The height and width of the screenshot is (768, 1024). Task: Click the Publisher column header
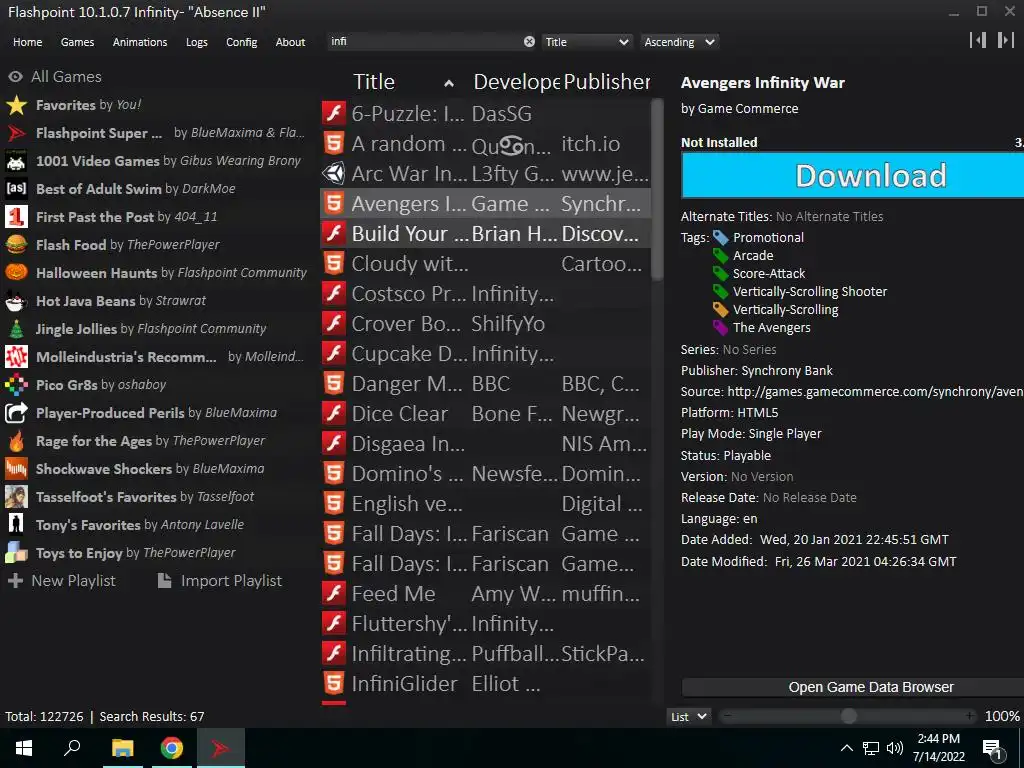607,82
